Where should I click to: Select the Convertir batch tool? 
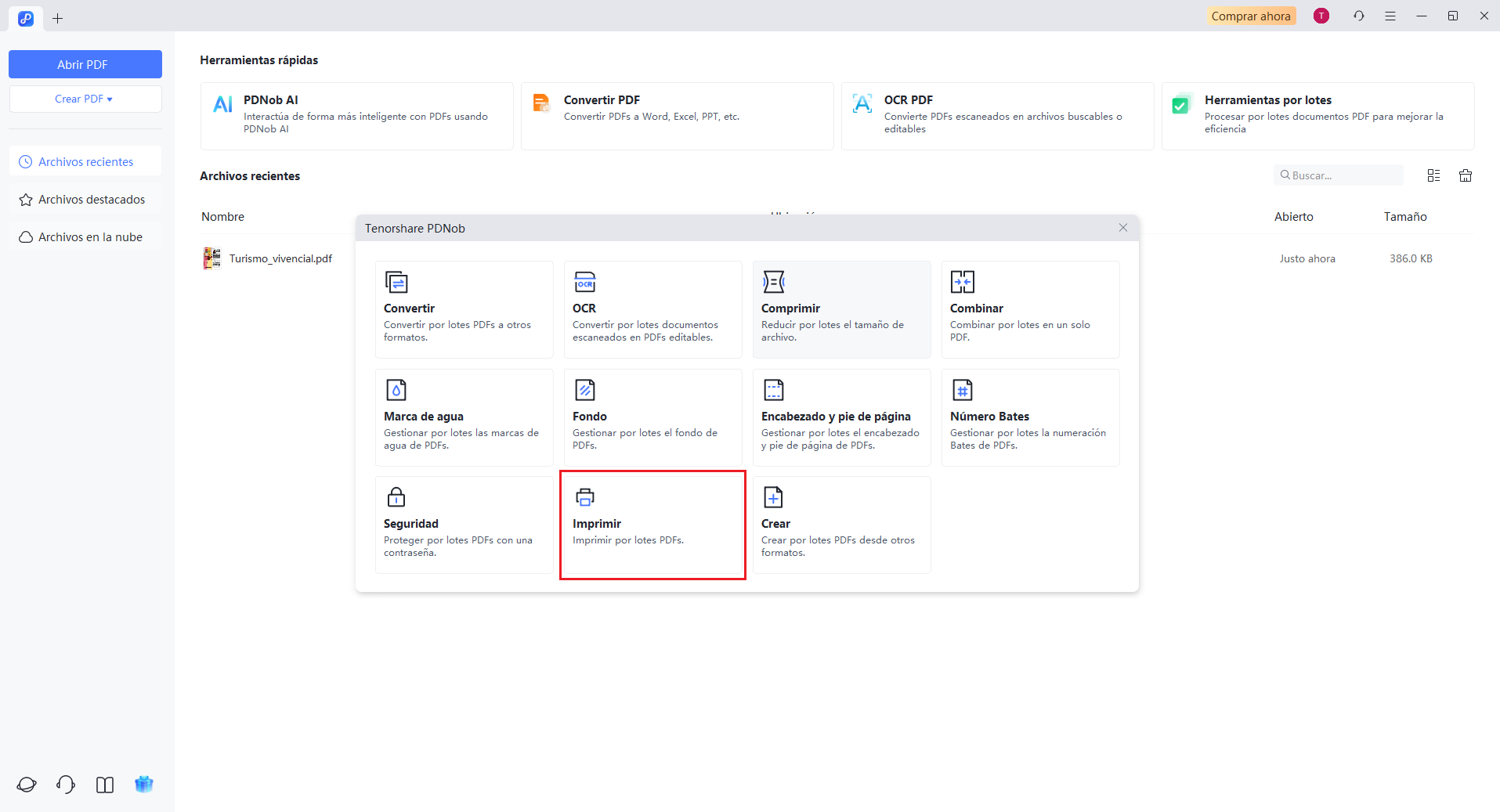(x=464, y=309)
